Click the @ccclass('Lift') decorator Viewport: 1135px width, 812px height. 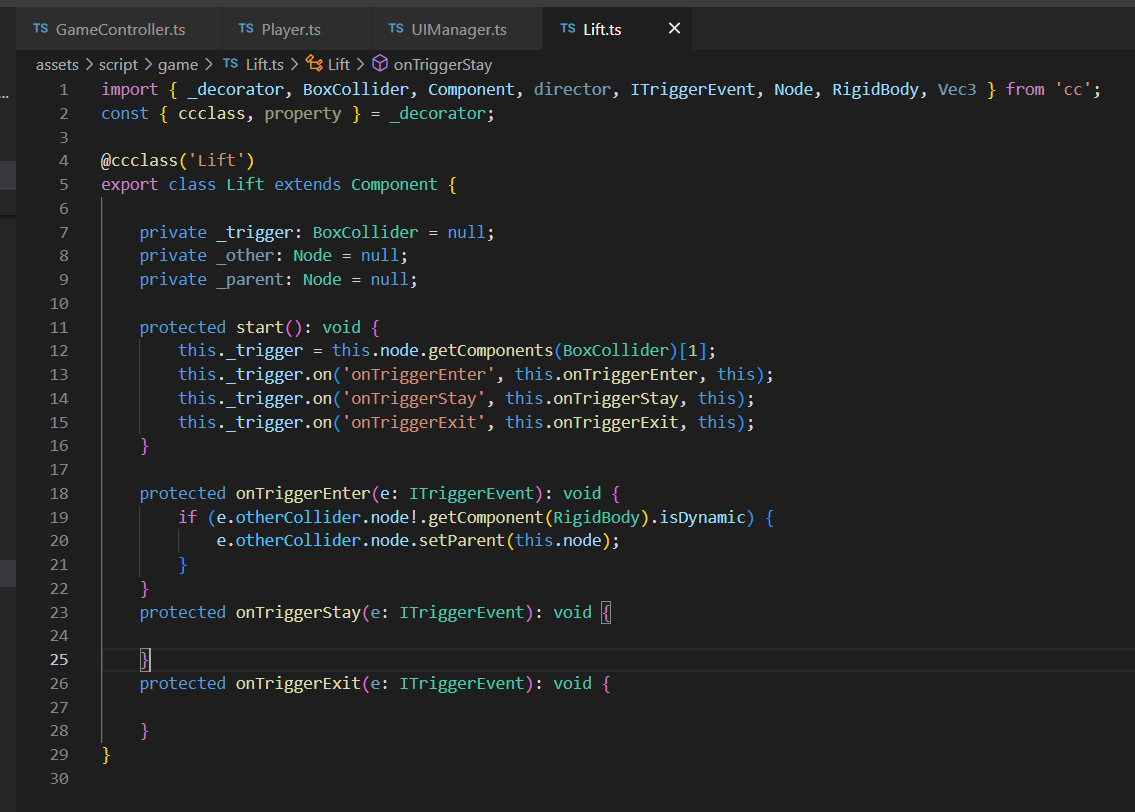tap(177, 161)
